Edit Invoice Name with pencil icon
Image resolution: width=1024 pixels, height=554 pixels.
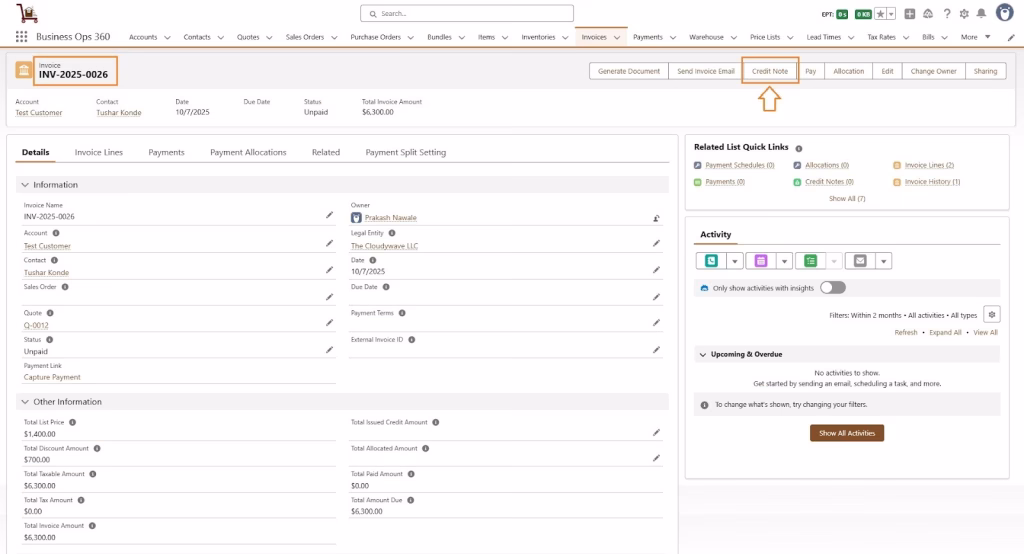click(330, 215)
